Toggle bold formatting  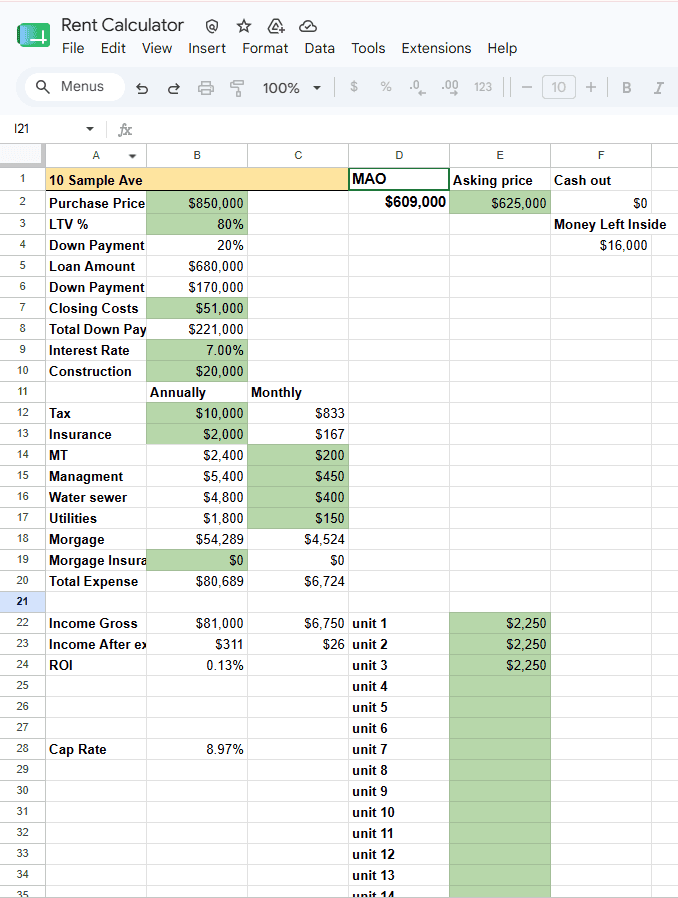pyautogui.click(x=626, y=88)
